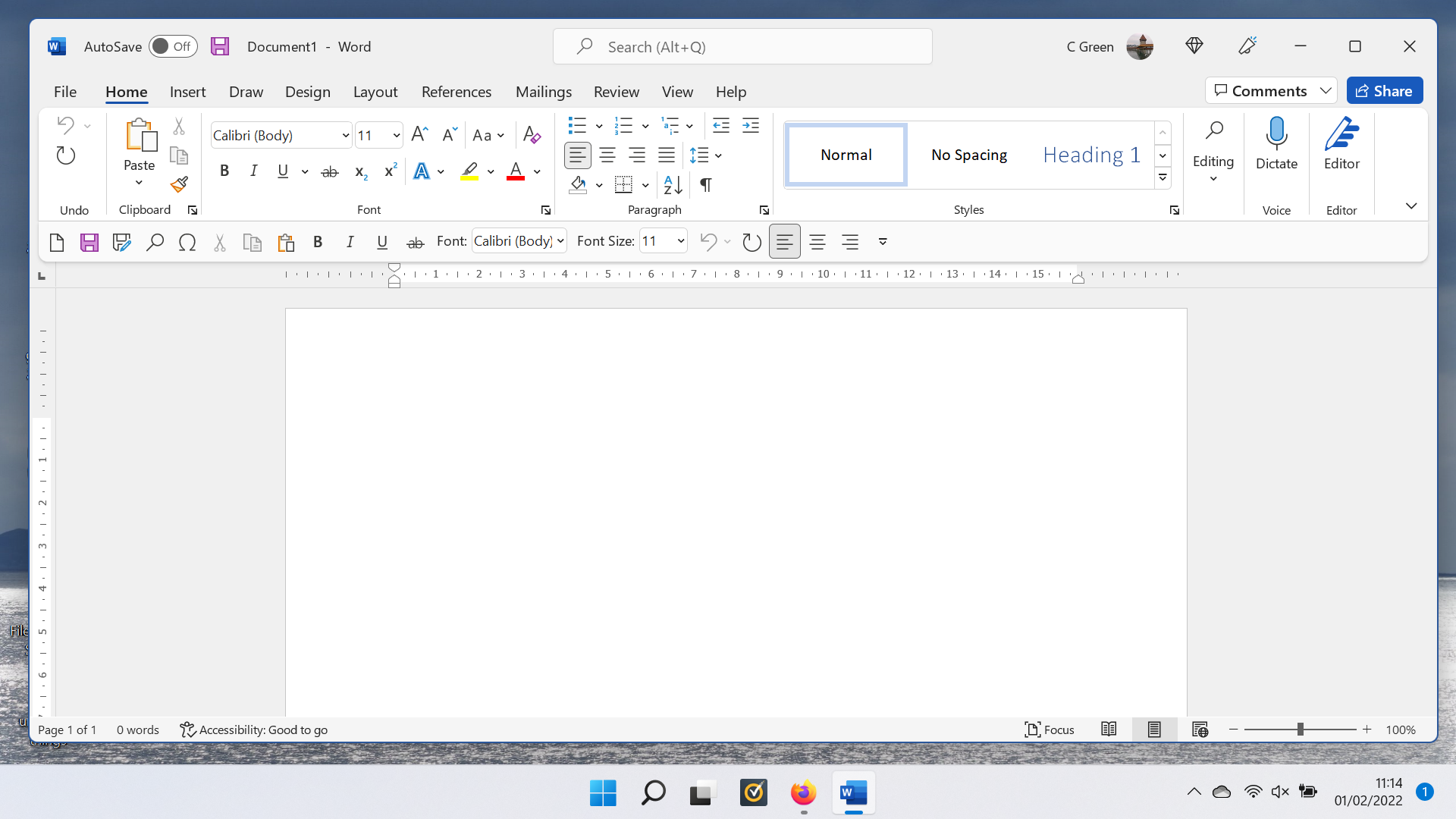Click the yellow Text Highlight Color button
Screen dimensions: 1456x819
tap(469, 171)
